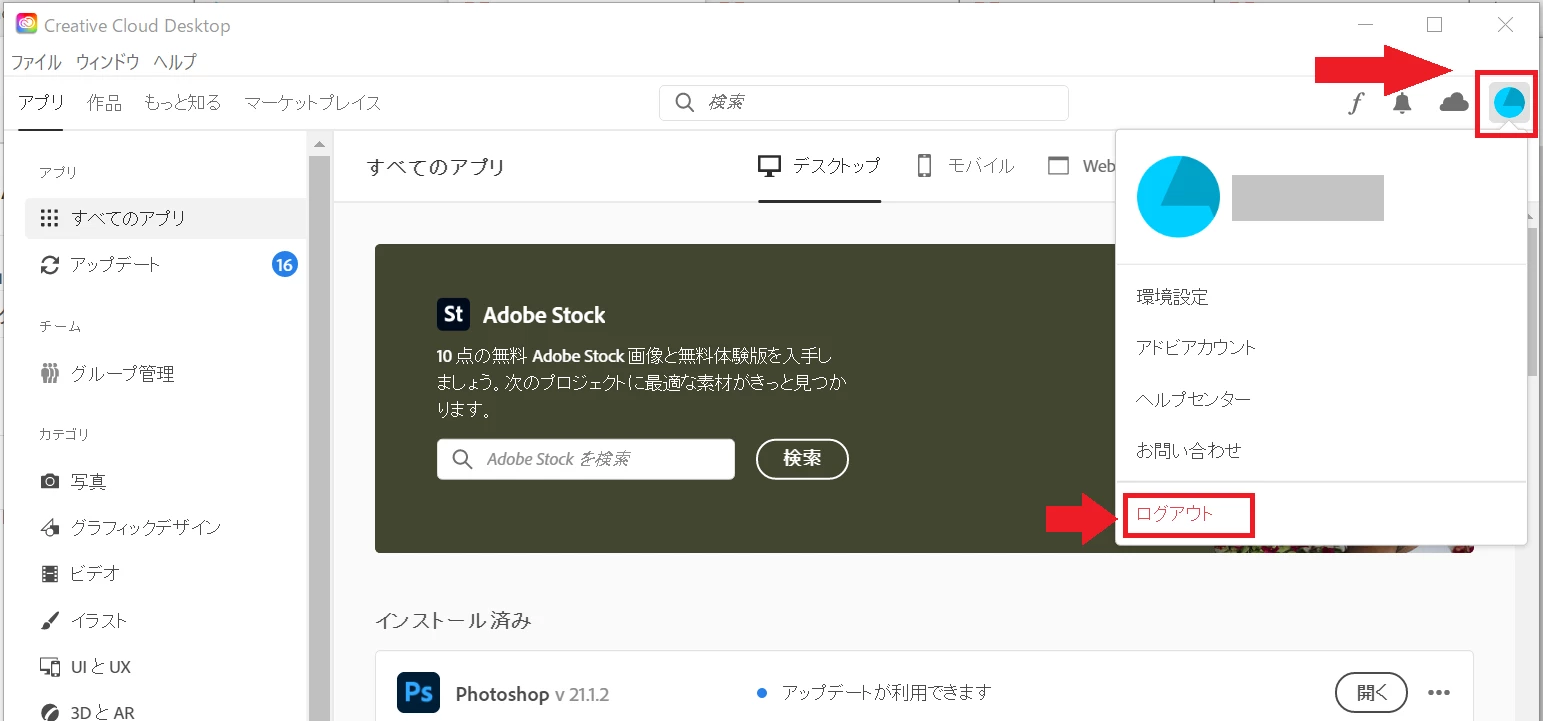This screenshot has width=1543, height=721.
Task: Click the Adobe Stock を検索 input field
Action: 586,459
